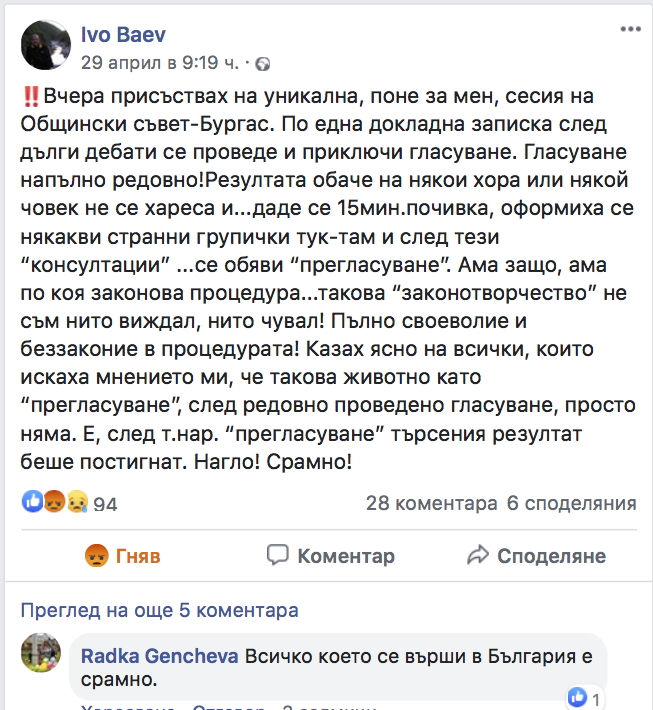Click the public audience globe icon
The width and height of the screenshot is (653, 710).
coord(263,64)
